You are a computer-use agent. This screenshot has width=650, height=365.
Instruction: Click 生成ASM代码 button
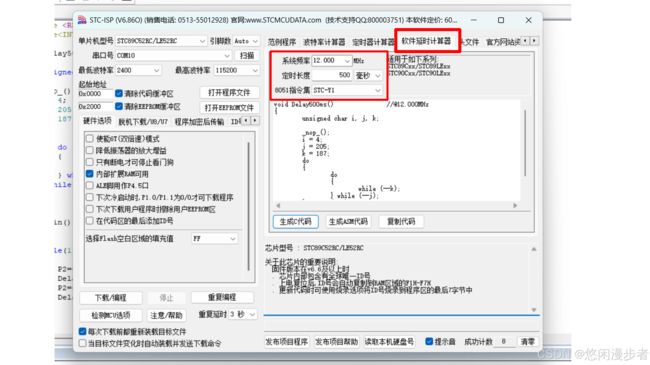click(348, 221)
